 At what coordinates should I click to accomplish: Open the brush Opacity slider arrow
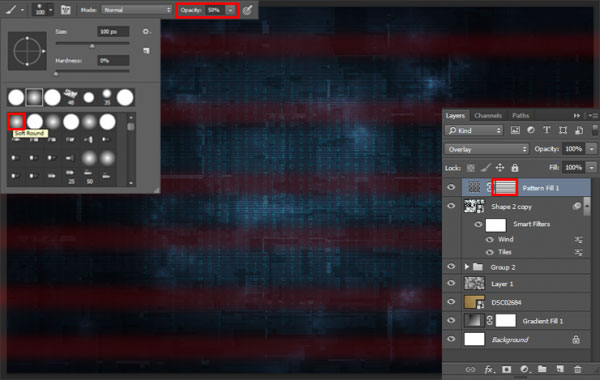[x=230, y=10]
